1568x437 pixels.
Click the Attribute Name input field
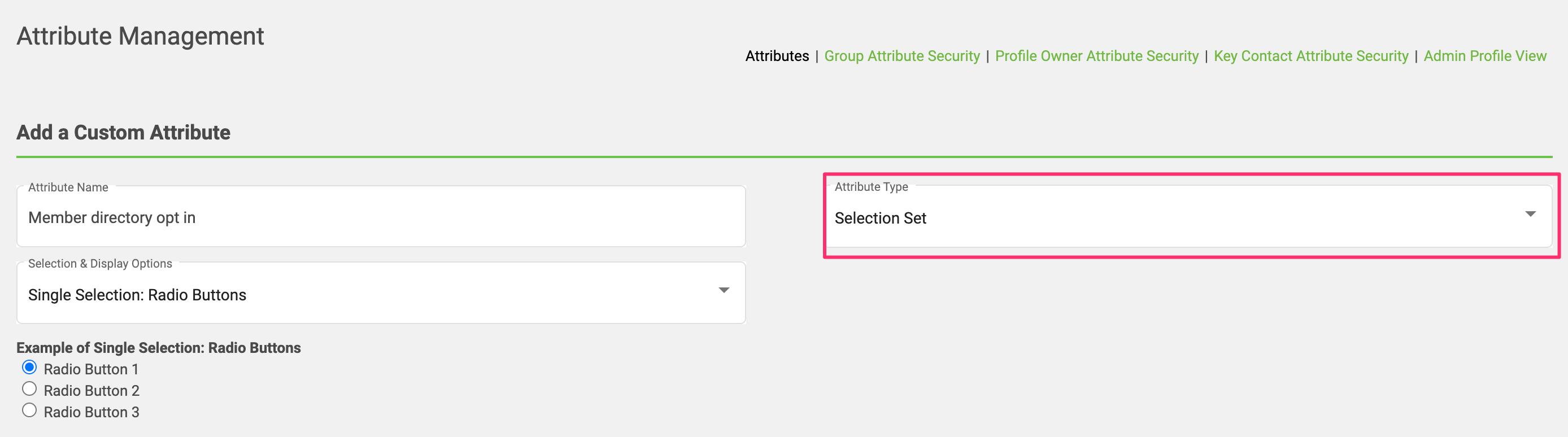tap(381, 218)
